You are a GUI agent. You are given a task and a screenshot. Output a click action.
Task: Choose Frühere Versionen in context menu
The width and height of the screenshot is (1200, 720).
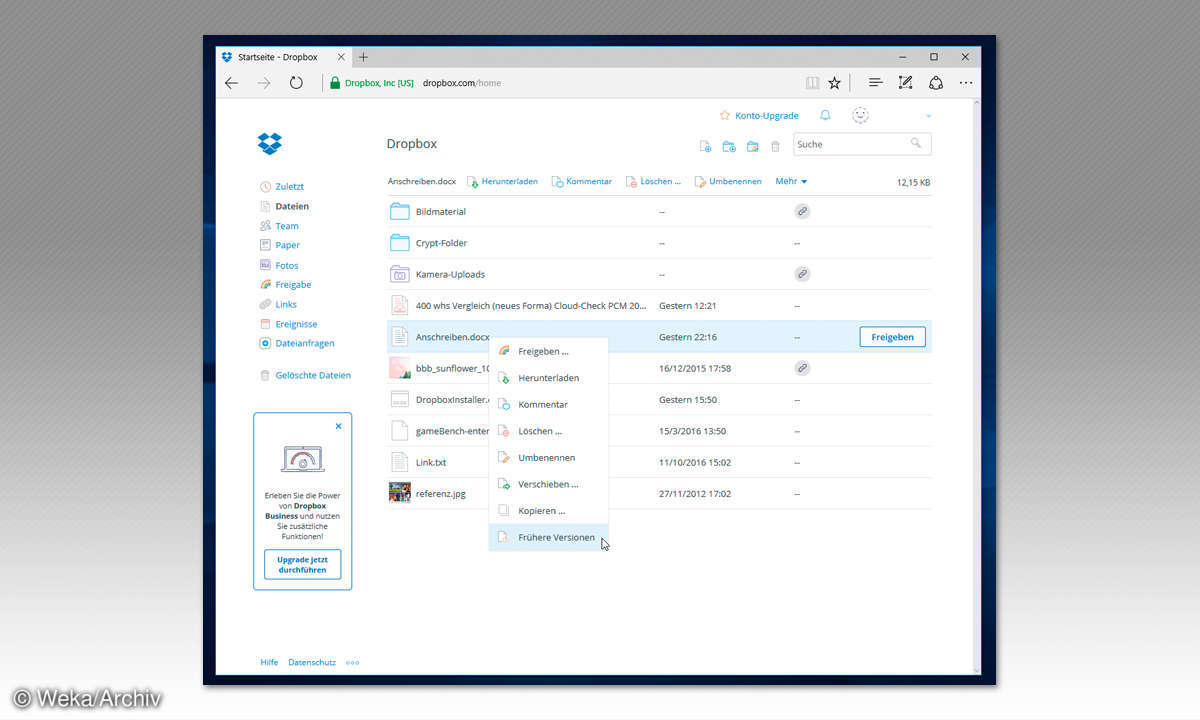(548, 537)
